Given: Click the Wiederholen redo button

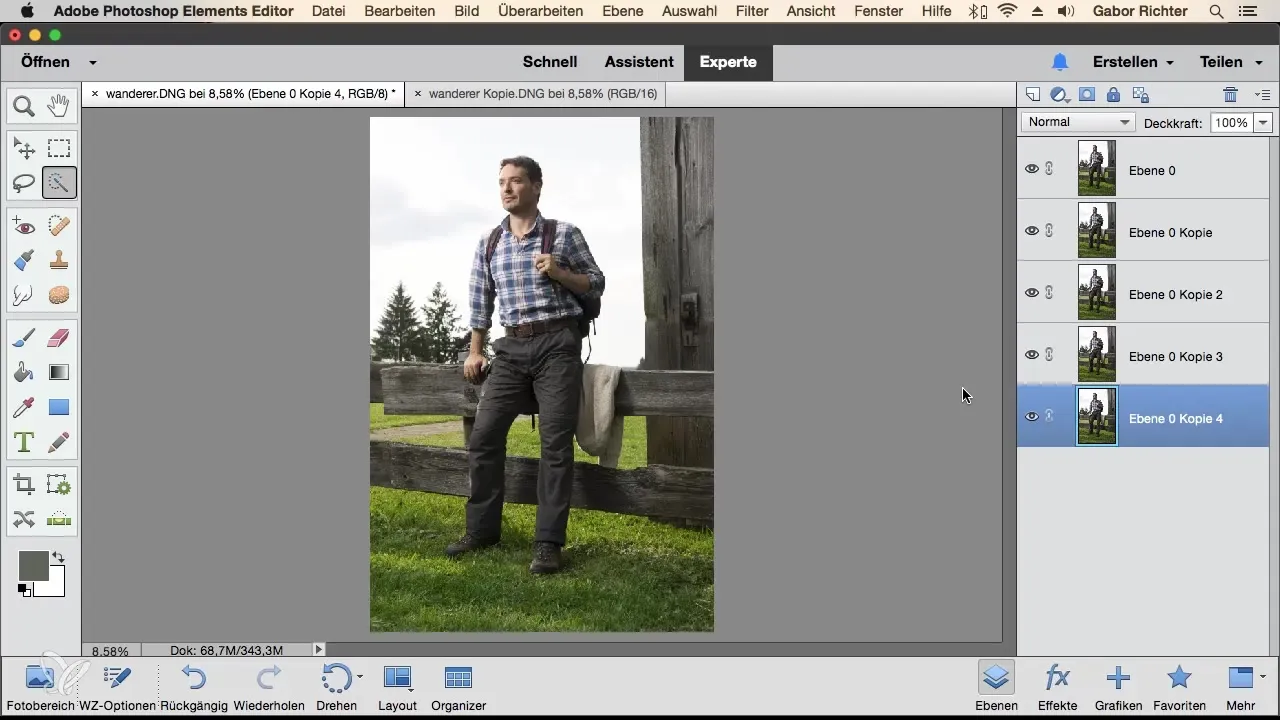Looking at the screenshot, I should (269, 688).
